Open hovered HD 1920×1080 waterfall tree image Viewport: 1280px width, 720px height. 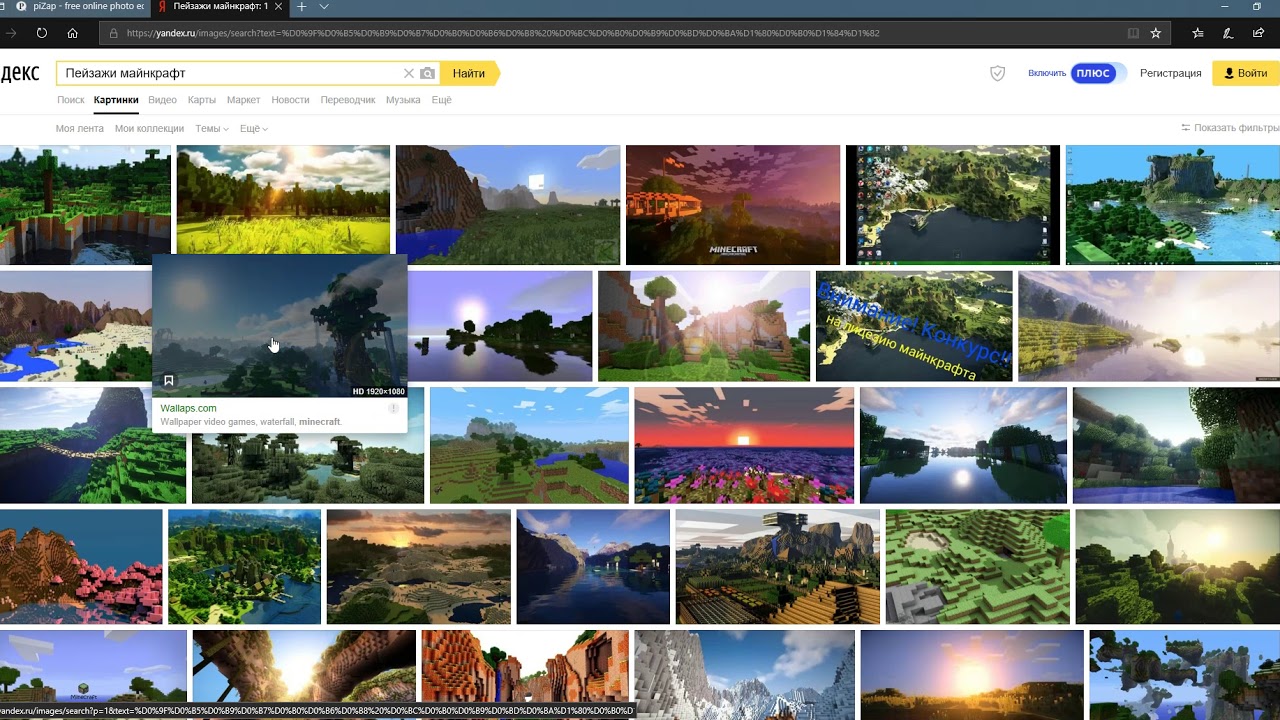280,327
